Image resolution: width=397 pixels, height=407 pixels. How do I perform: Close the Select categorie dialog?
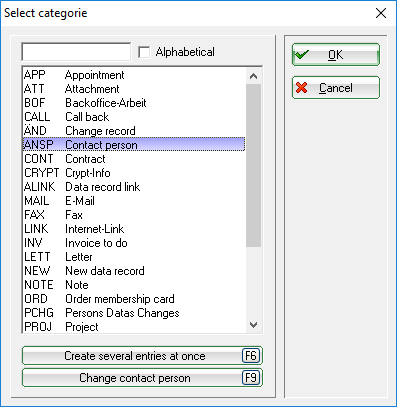click(x=381, y=13)
